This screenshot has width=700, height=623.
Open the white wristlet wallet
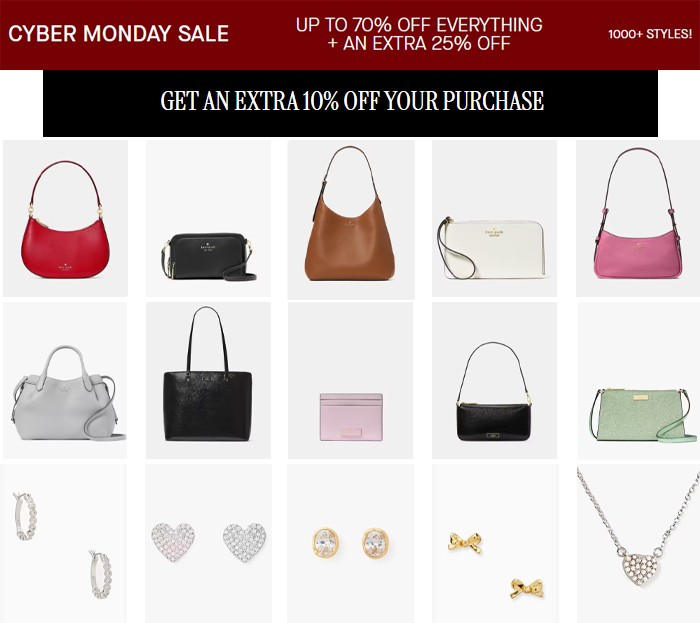[494, 218]
